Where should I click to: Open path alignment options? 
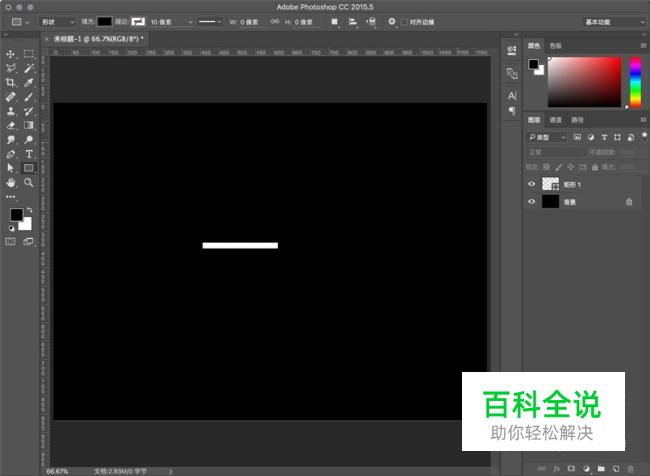tap(353, 22)
